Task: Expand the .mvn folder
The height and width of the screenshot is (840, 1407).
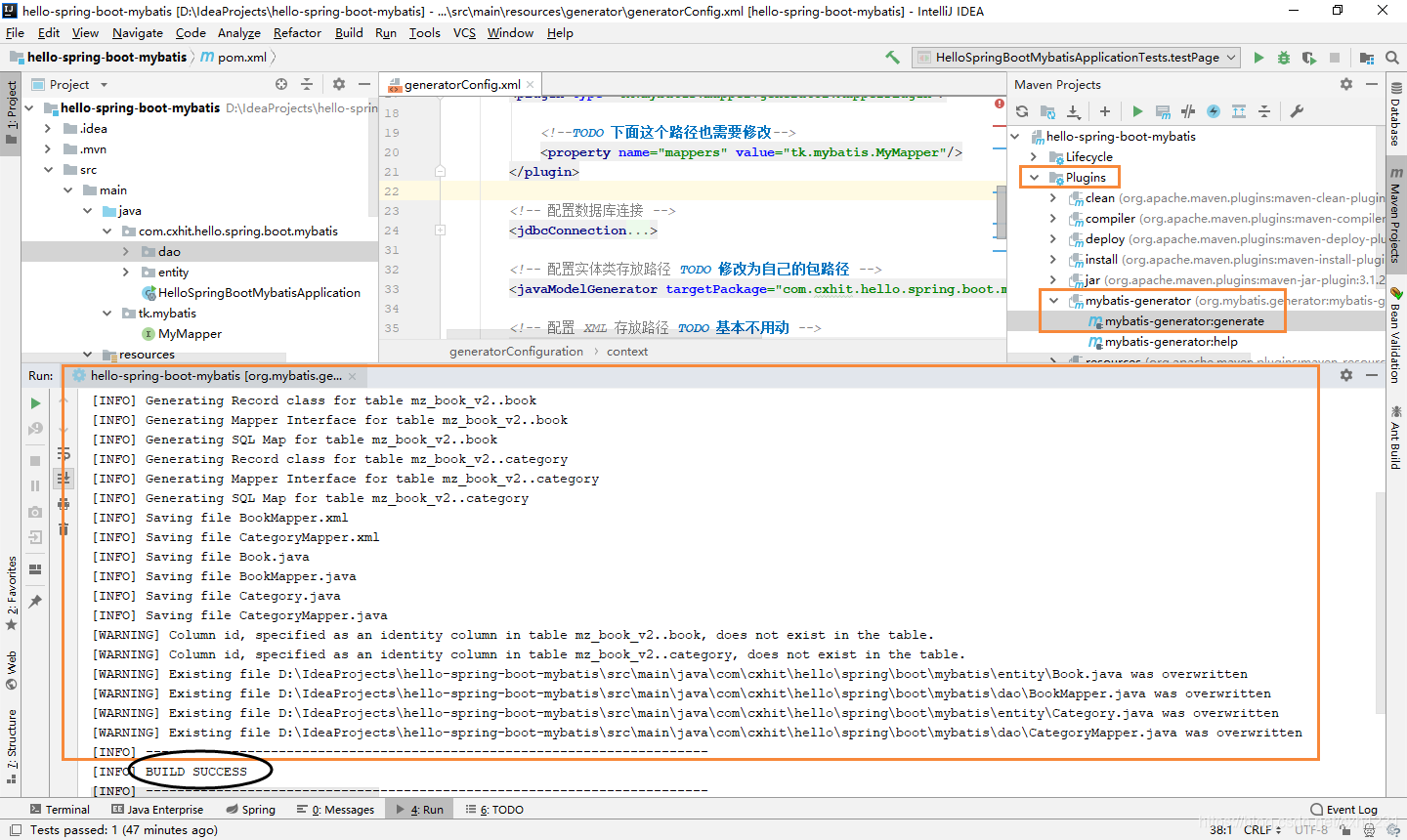Action: [48, 149]
